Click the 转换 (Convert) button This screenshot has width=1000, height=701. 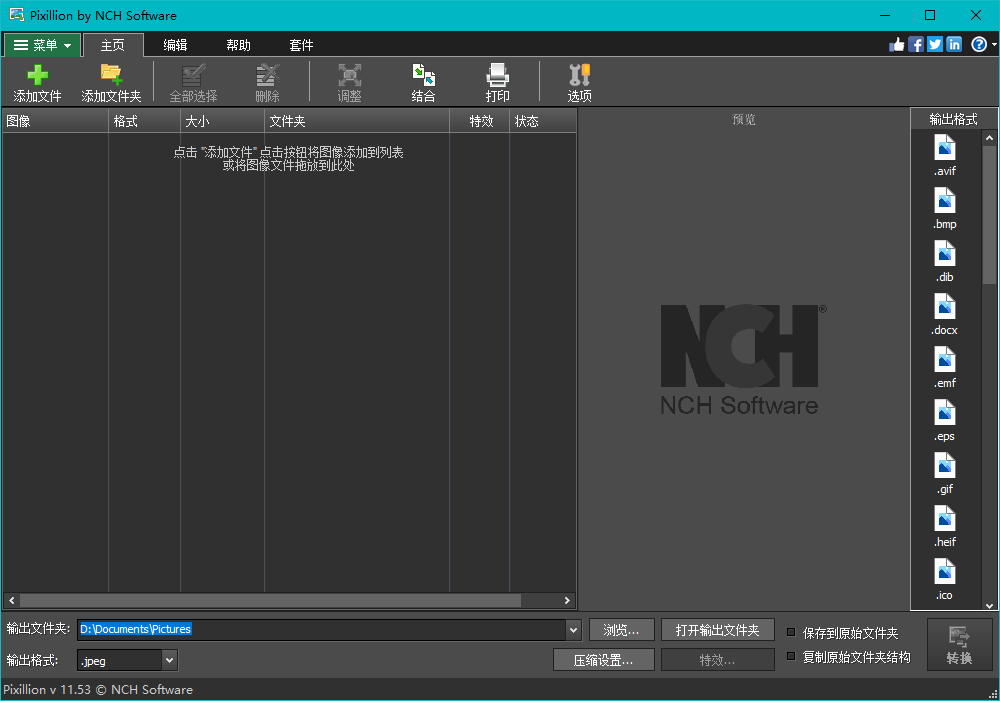959,644
